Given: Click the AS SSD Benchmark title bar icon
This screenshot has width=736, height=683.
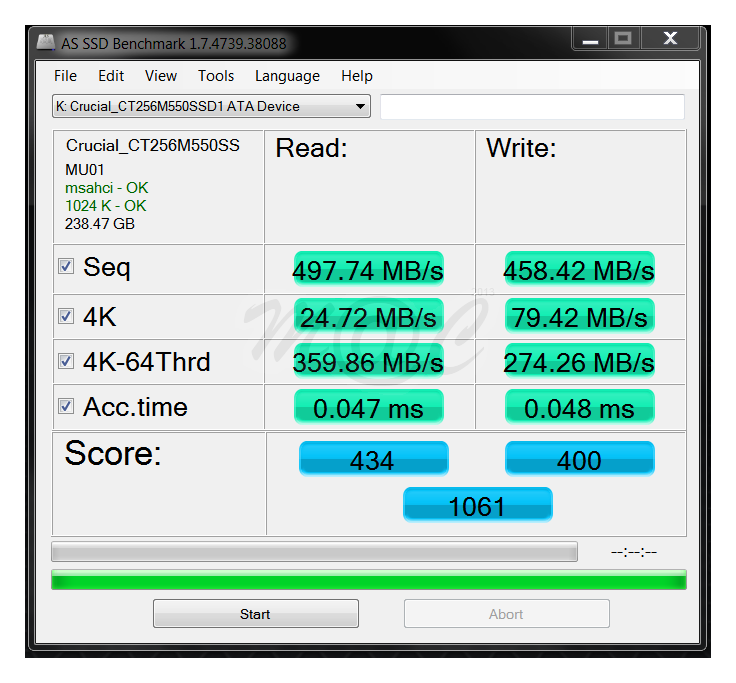Looking at the screenshot, I should click(x=46, y=42).
